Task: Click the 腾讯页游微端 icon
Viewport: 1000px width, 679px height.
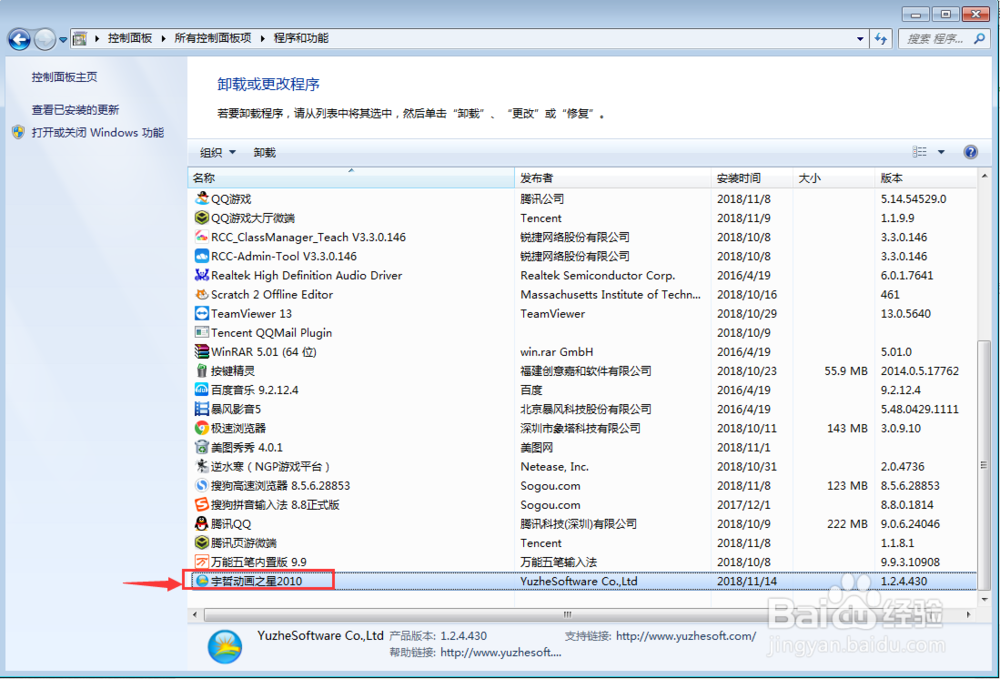Action: [202, 543]
